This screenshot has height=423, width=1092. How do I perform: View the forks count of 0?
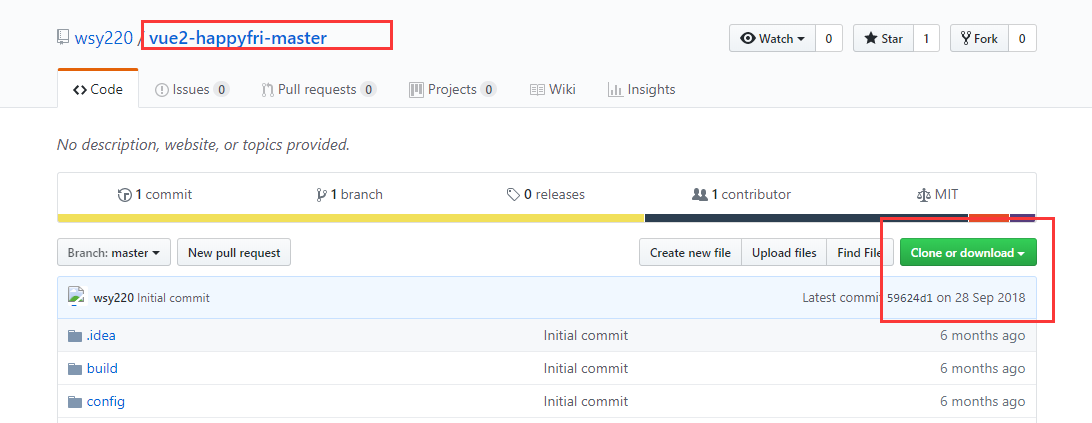[1022, 38]
